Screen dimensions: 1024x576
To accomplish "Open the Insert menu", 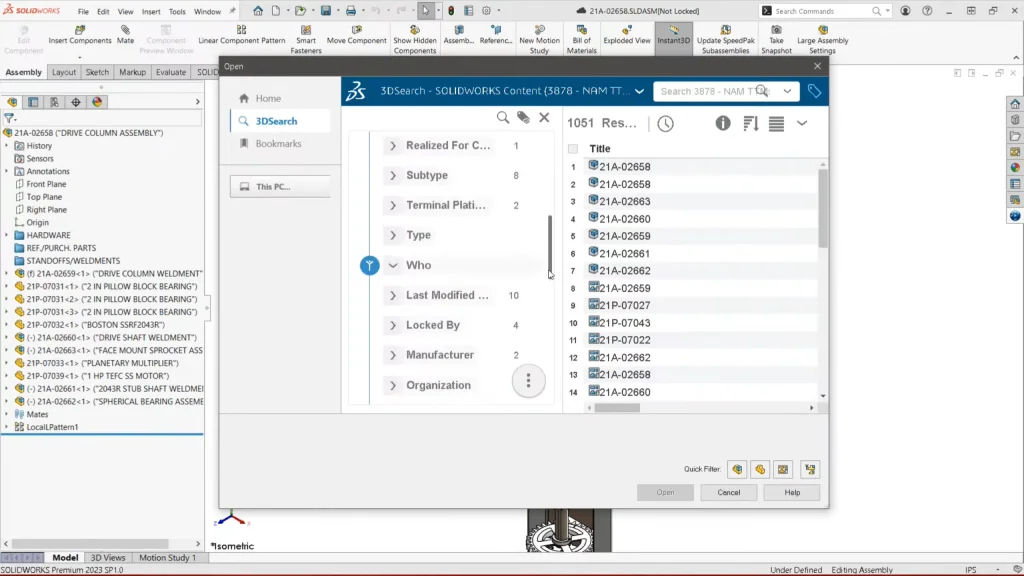I will tap(151, 12).
